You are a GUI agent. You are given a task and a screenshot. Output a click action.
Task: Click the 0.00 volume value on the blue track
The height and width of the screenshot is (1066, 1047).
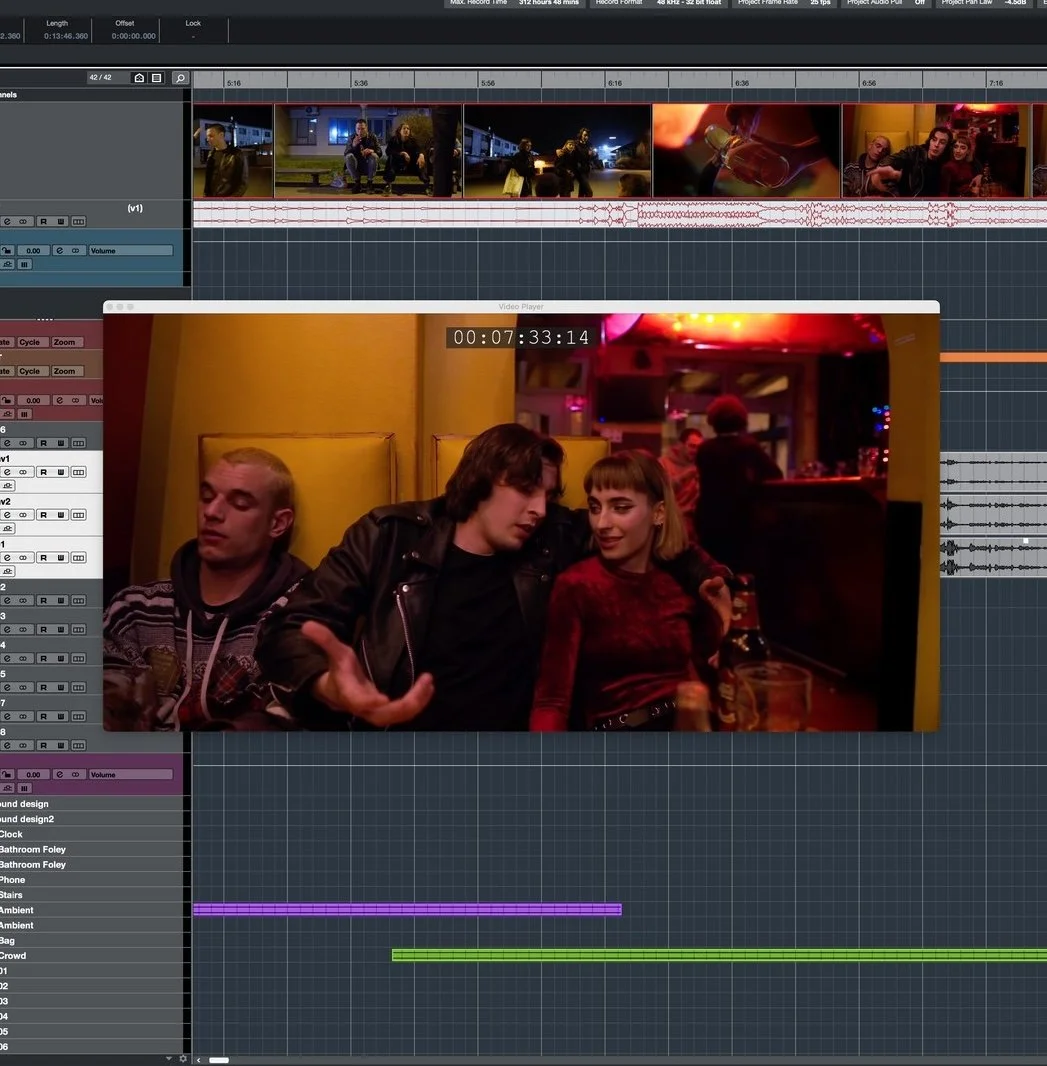[x=33, y=251]
